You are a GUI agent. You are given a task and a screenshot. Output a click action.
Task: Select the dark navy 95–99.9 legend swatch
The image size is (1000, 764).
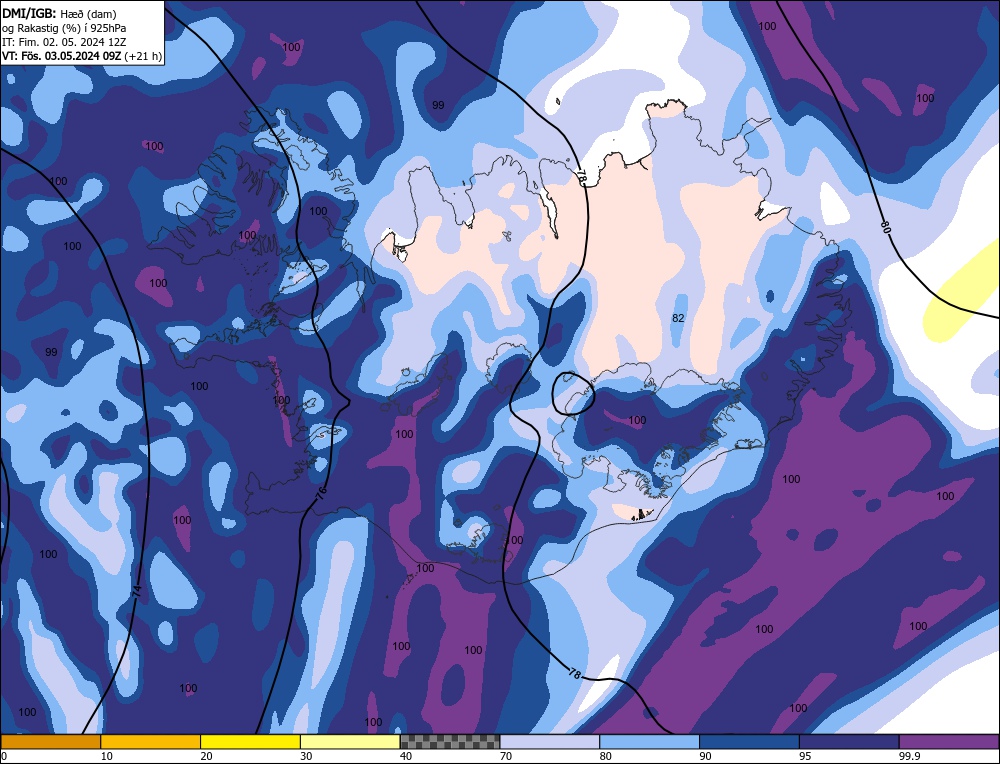click(x=849, y=742)
